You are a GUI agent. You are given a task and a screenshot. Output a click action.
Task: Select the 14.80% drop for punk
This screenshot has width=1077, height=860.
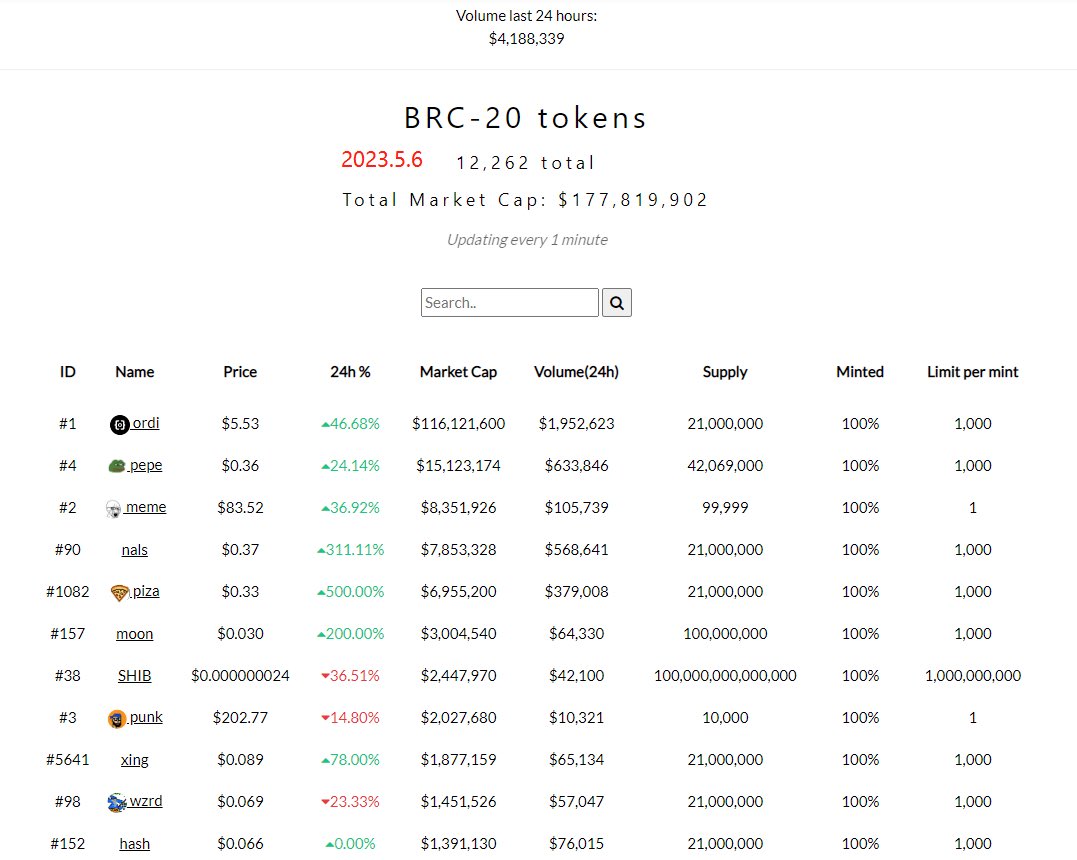[x=350, y=717]
